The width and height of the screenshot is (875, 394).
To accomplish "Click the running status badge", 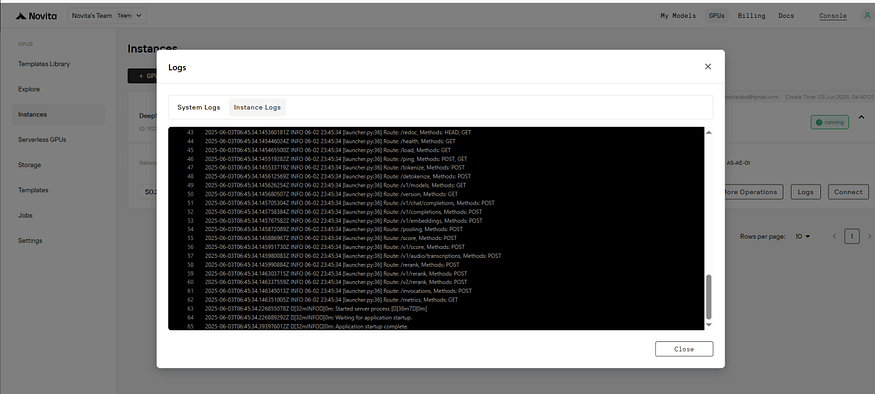I will pyautogui.click(x=829, y=122).
